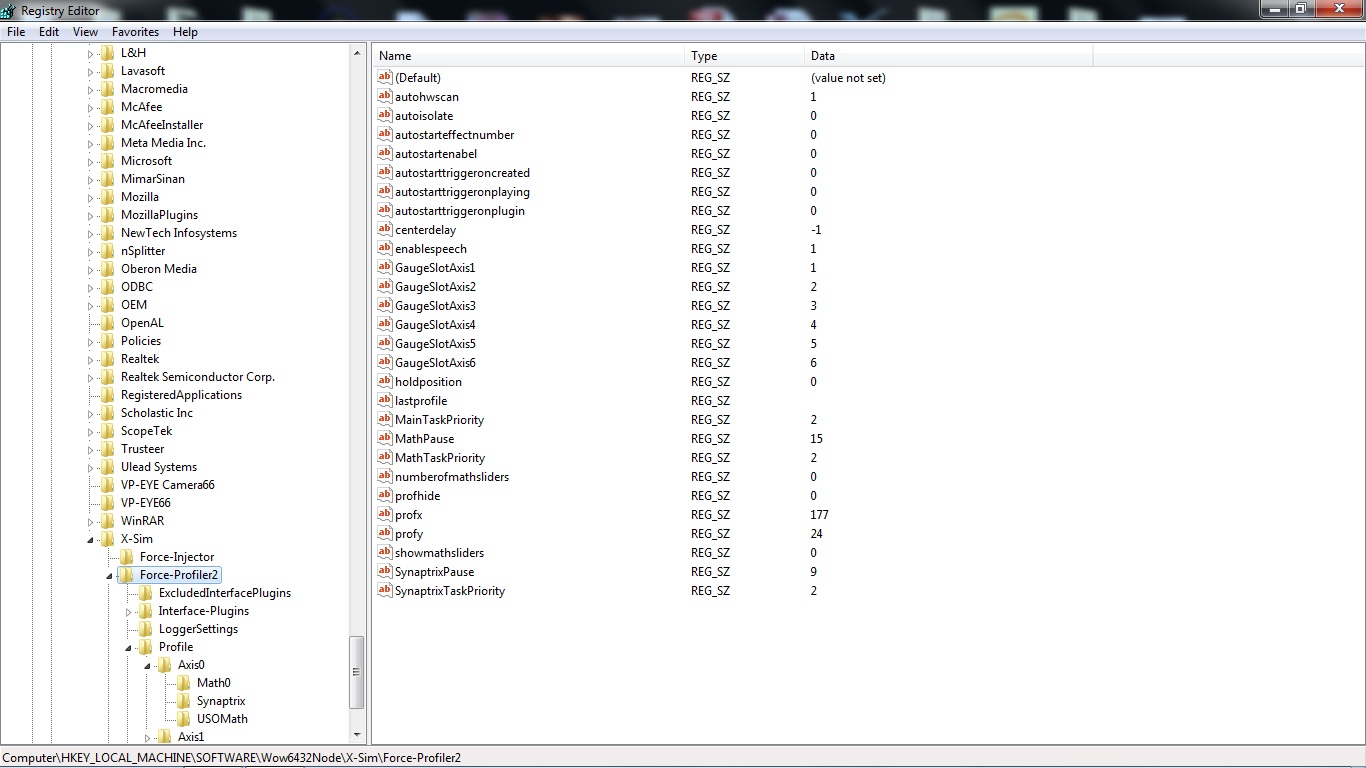The height and width of the screenshot is (768, 1366).
Task: Select the Realtek Semiconductor Corp. key
Action: click(198, 377)
